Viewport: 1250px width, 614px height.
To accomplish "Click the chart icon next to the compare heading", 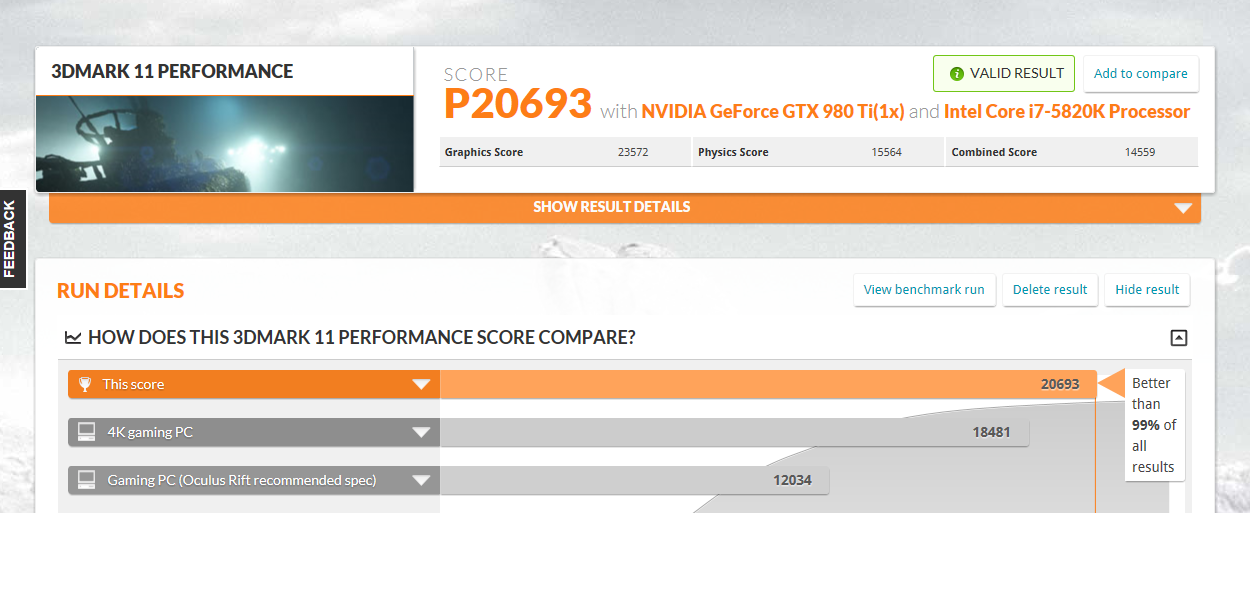I will (73, 337).
